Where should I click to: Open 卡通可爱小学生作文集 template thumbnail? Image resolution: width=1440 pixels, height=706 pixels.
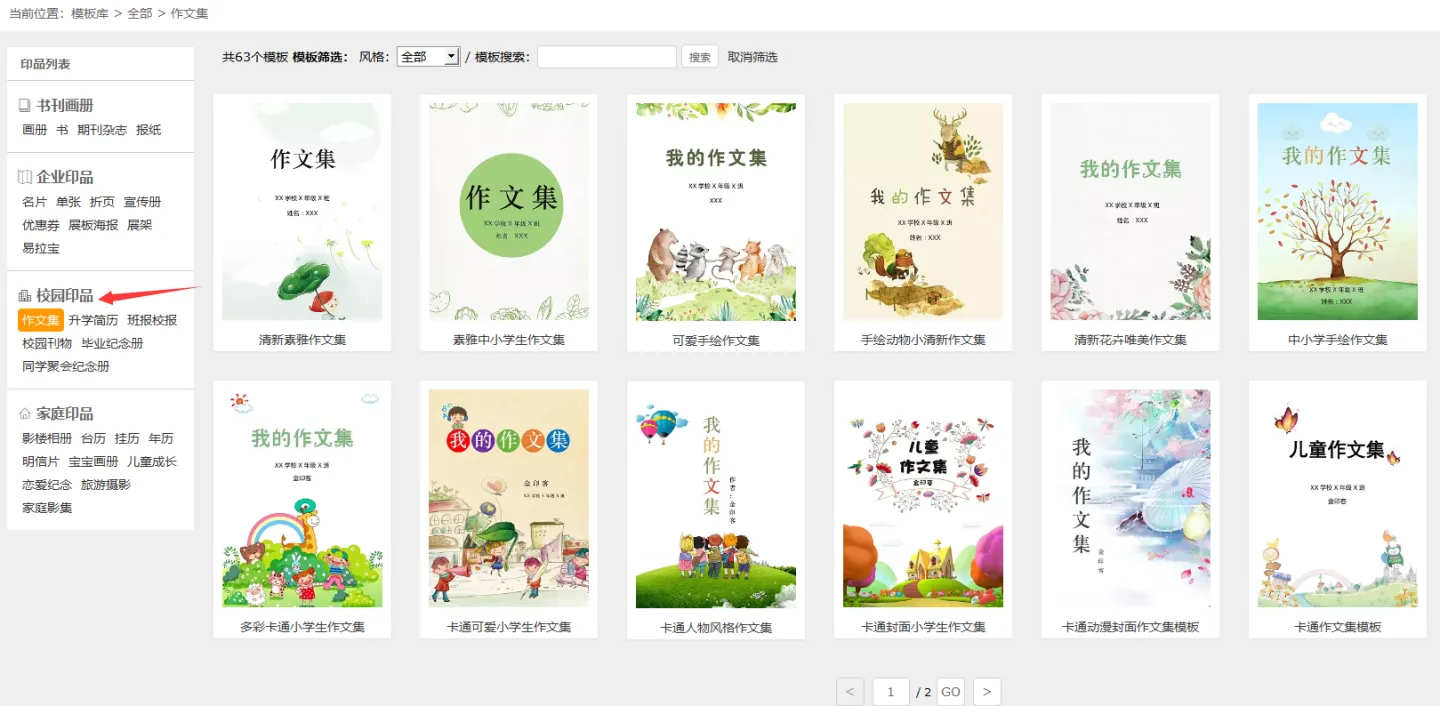(509, 498)
